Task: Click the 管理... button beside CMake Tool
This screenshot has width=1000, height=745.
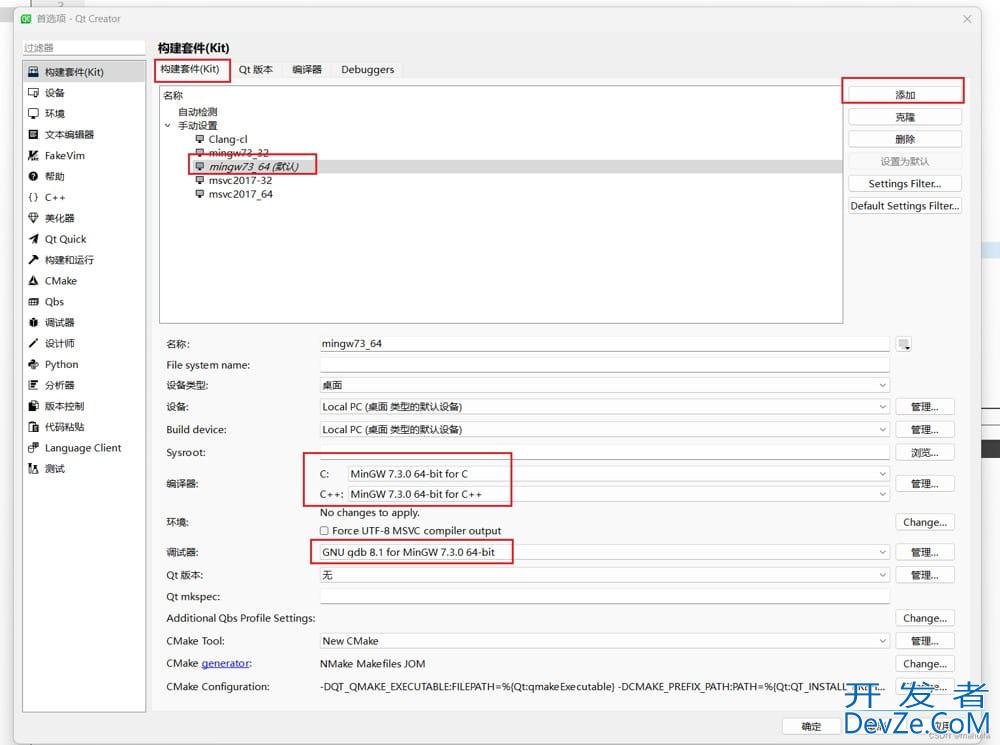Action: point(925,641)
